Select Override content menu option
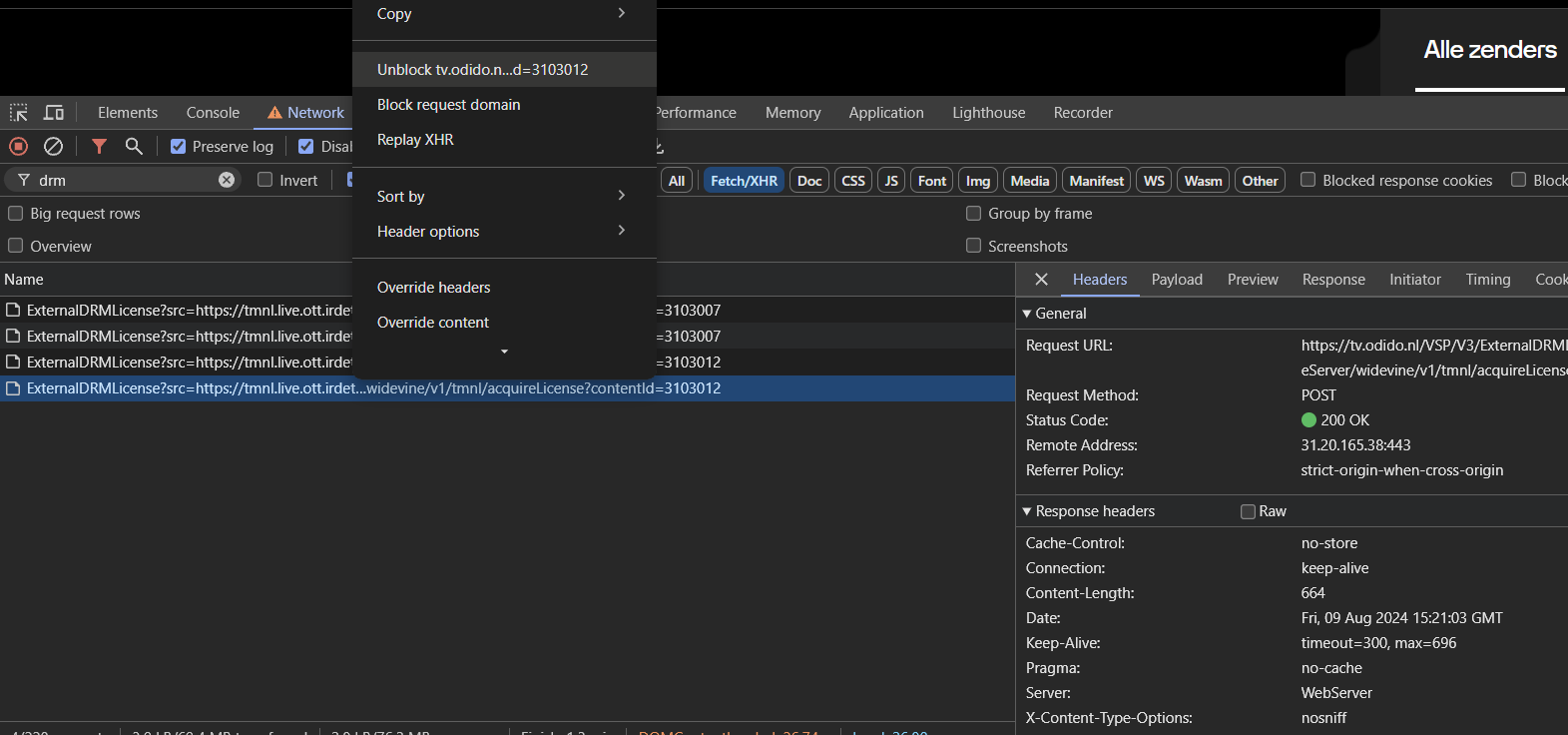 coord(433,323)
